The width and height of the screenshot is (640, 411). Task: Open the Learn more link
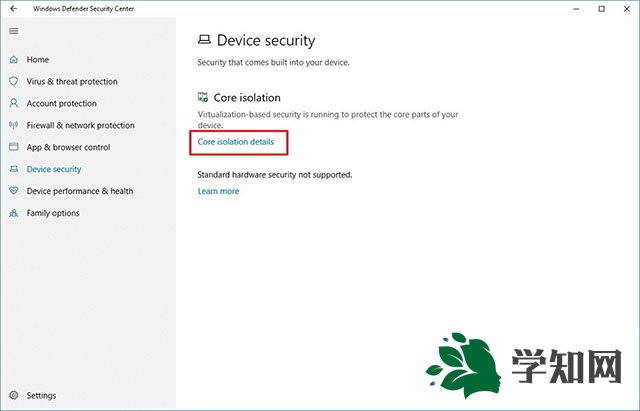pos(218,191)
